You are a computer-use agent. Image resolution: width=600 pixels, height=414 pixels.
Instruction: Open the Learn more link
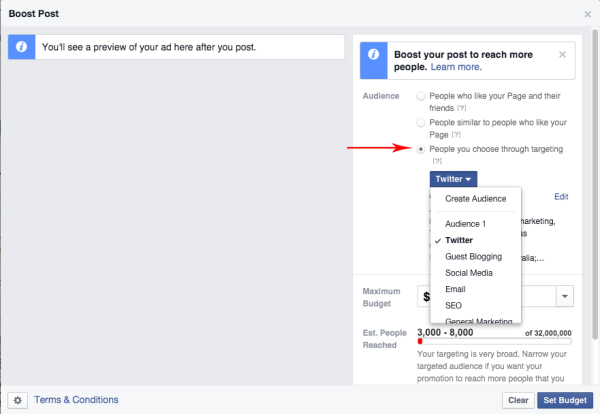coord(456,67)
